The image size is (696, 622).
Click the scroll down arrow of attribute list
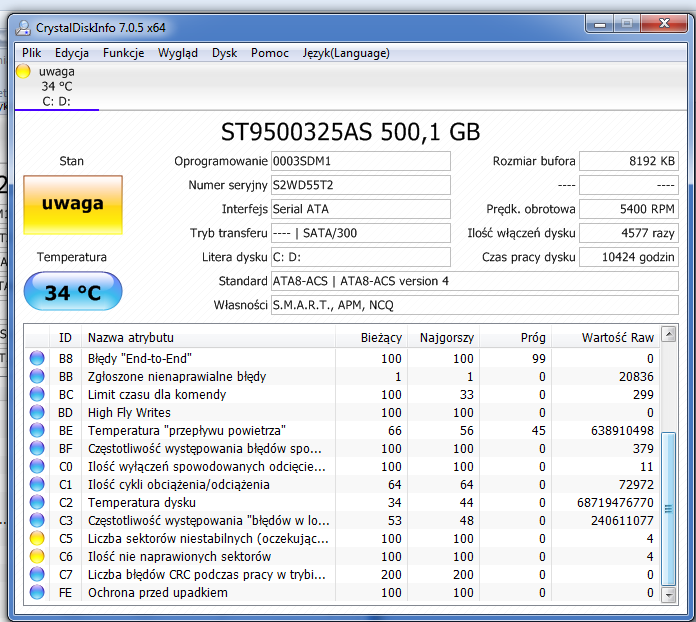(x=669, y=594)
